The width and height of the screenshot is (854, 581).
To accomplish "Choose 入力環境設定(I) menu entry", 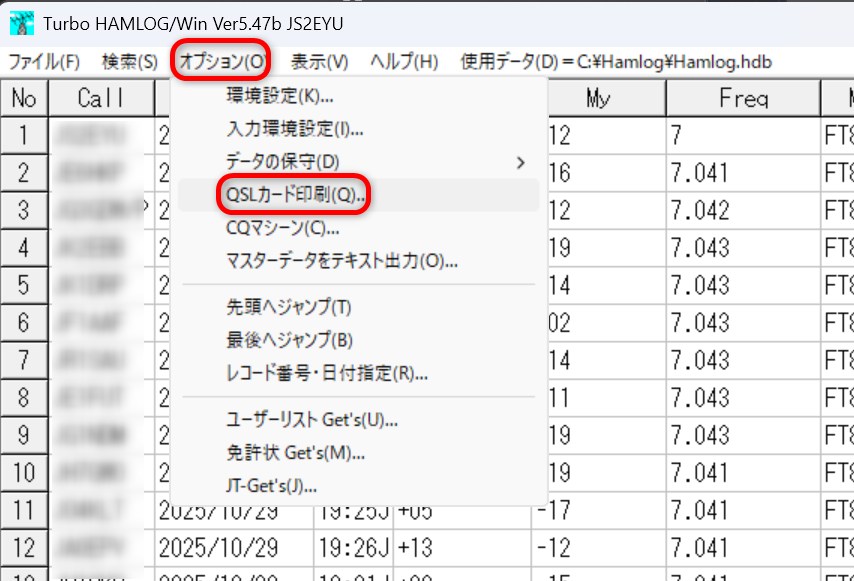I will point(294,129).
